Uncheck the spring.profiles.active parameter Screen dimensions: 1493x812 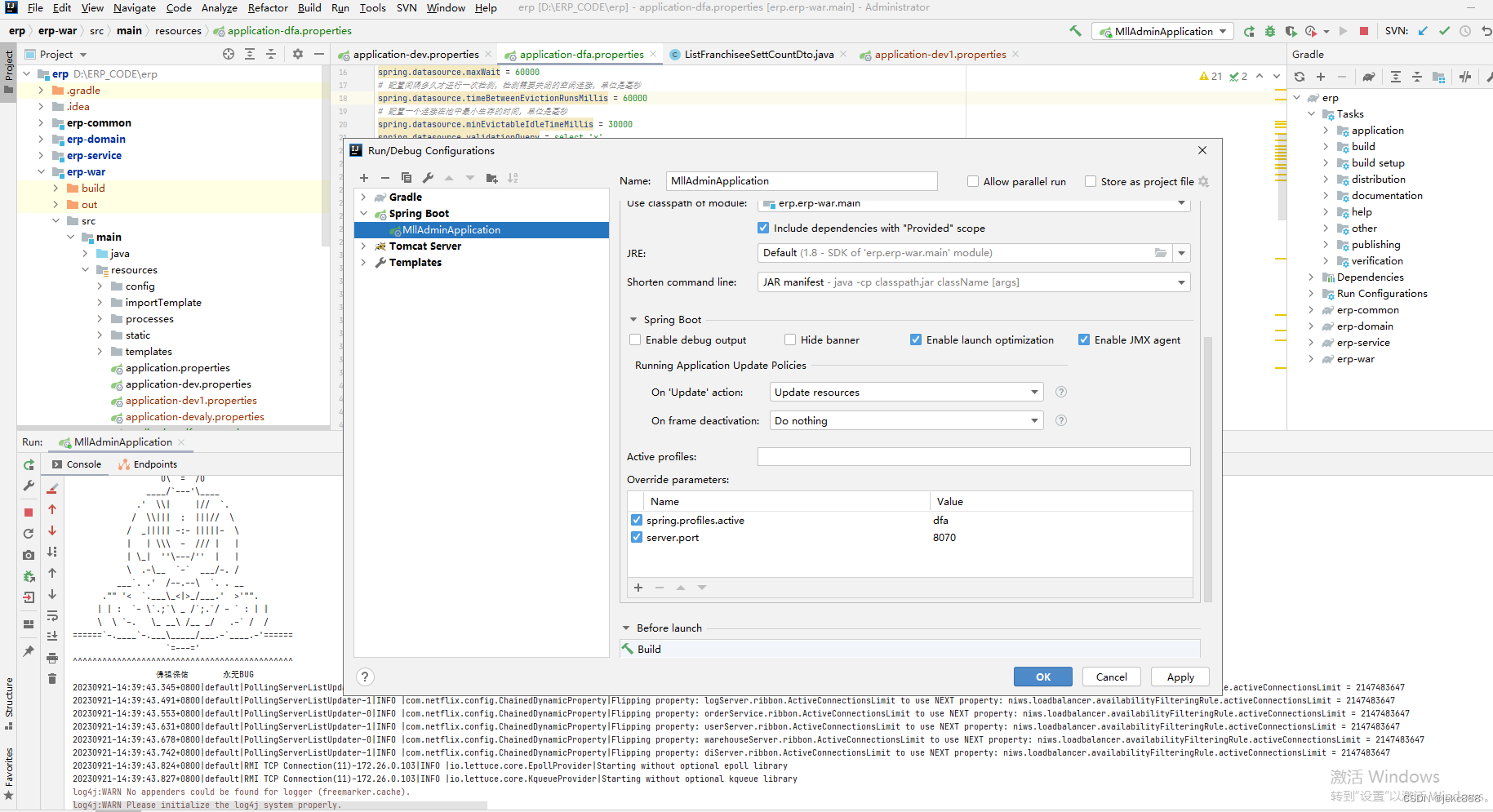tap(637, 520)
